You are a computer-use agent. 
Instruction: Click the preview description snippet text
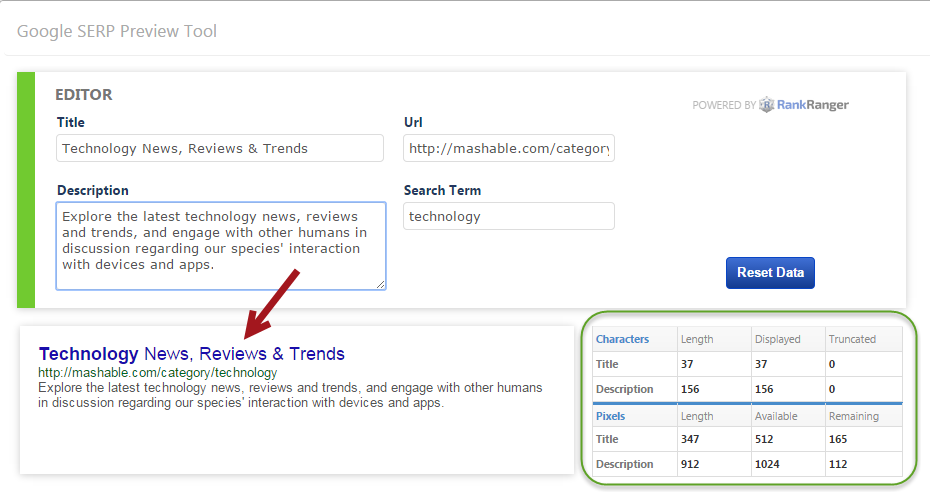coord(290,395)
